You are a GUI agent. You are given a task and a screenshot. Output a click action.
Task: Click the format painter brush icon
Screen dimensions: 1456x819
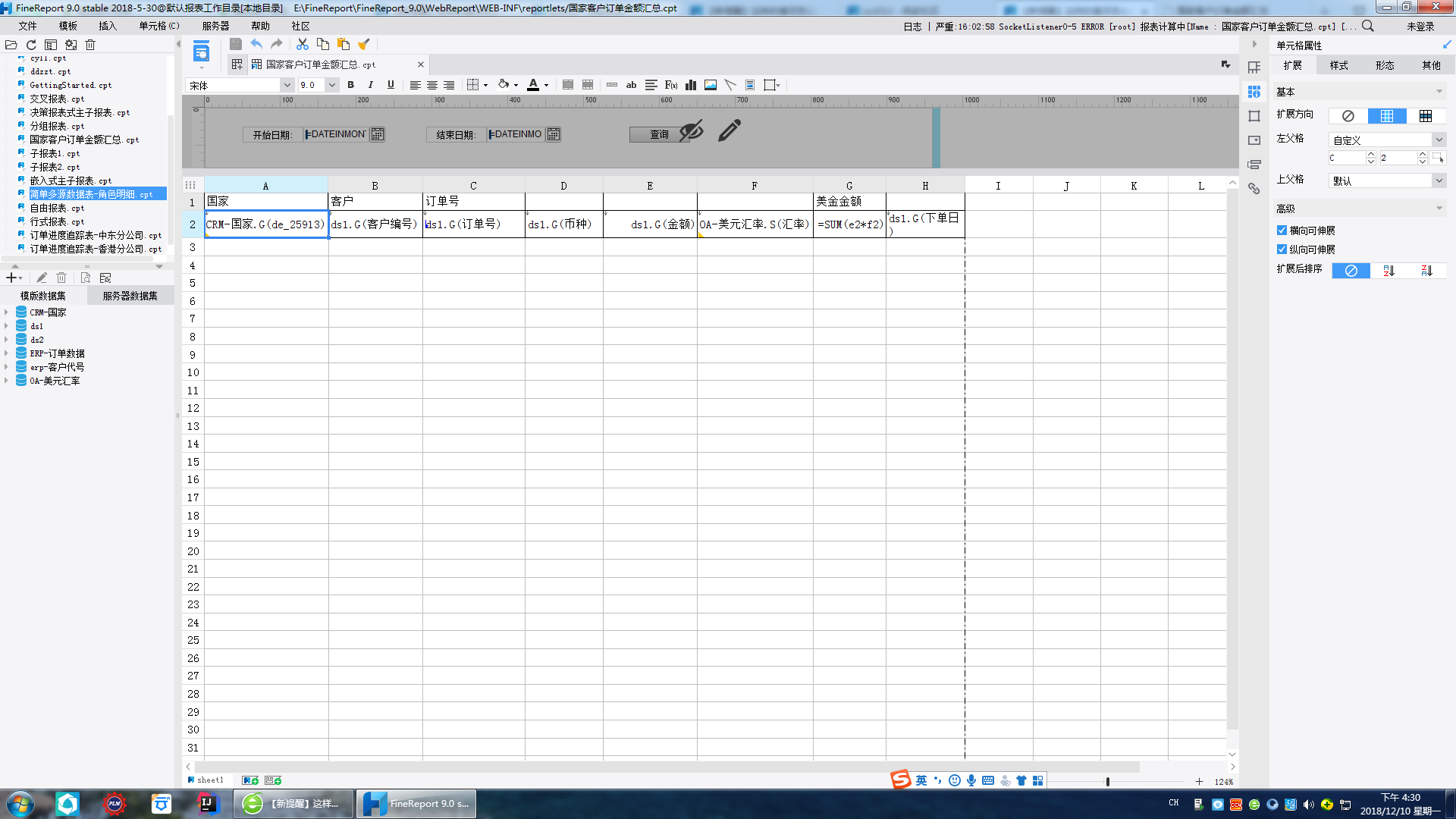pos(364,45)
